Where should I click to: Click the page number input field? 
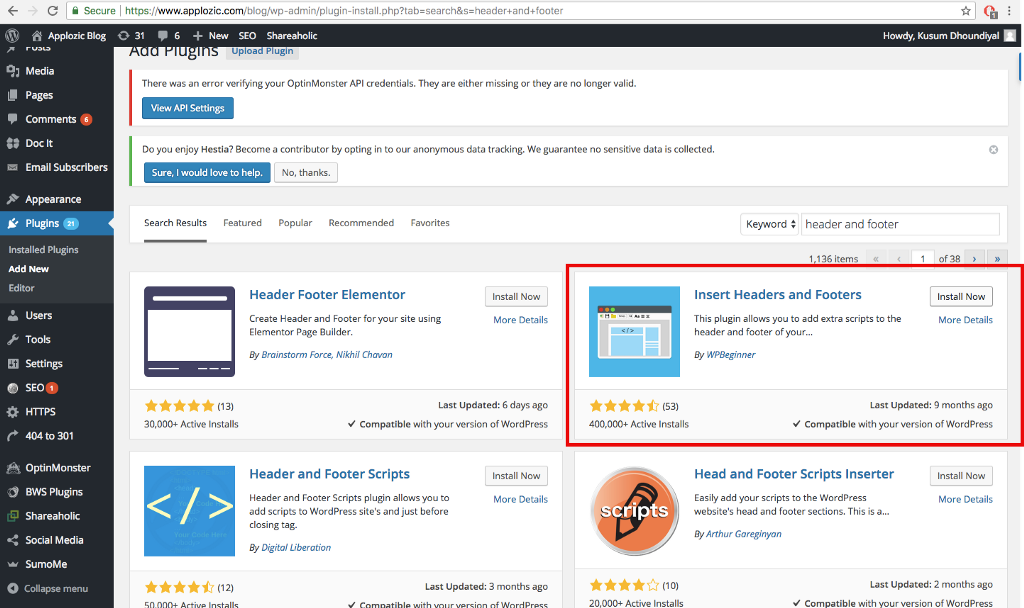pos(922,257)
